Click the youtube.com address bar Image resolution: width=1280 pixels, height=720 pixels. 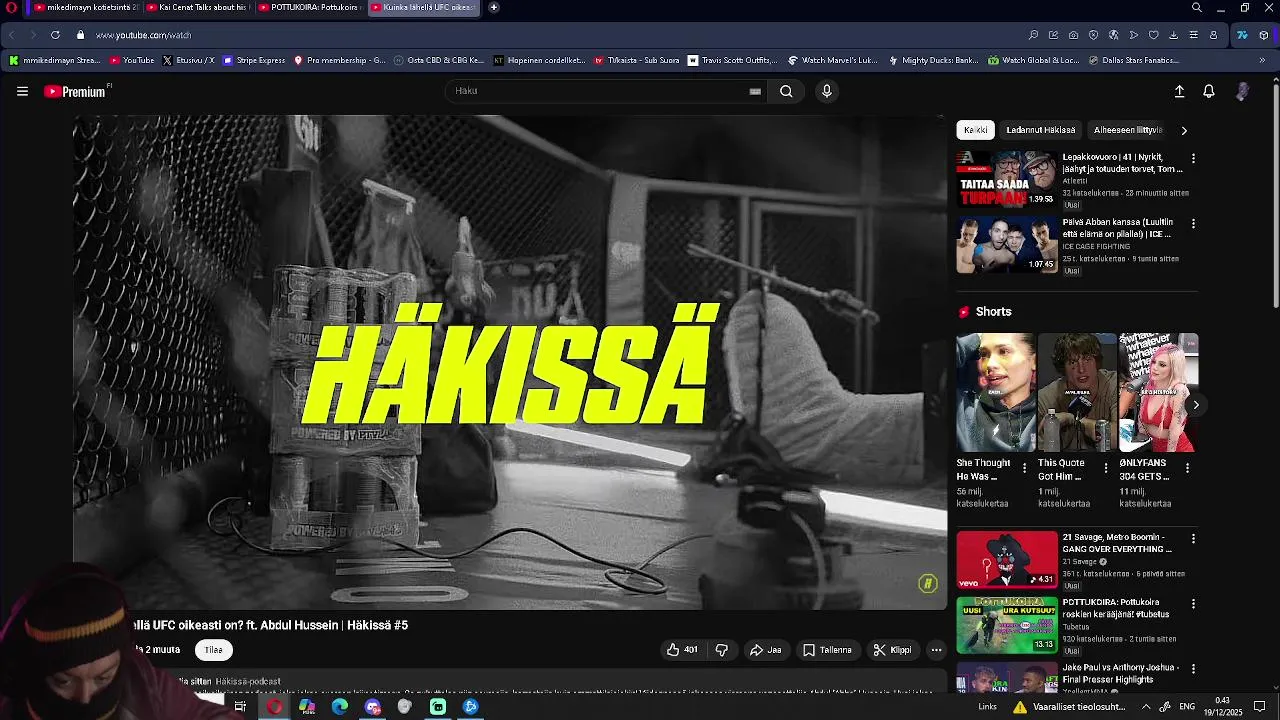[143, 35]
